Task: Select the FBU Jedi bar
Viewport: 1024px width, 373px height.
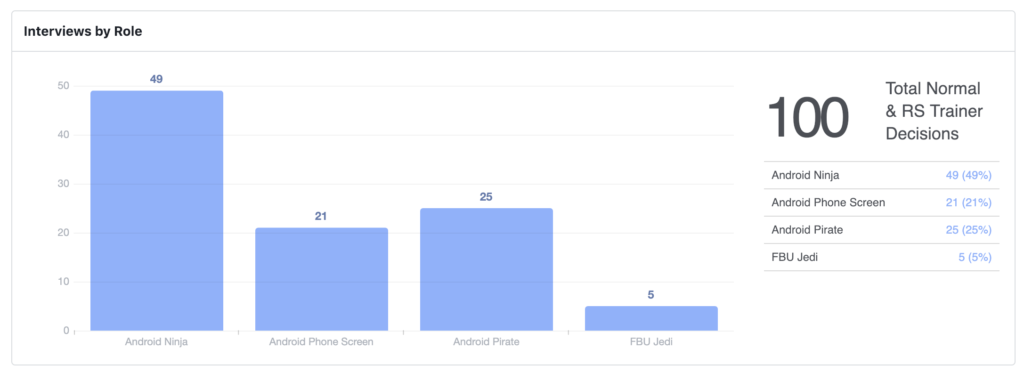Action: pyautogui.click(x=651, y=318)
